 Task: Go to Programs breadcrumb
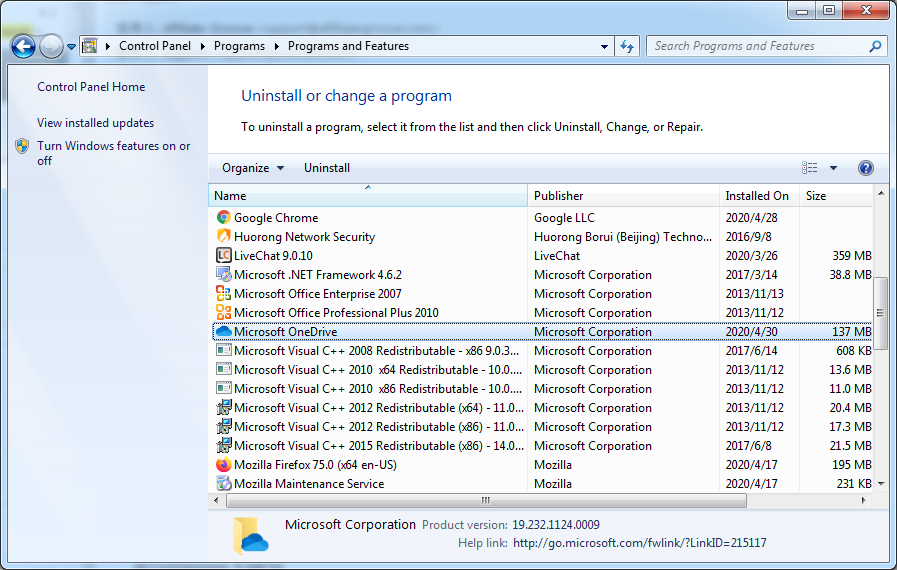pyautogui.click(x=239, y=46)
